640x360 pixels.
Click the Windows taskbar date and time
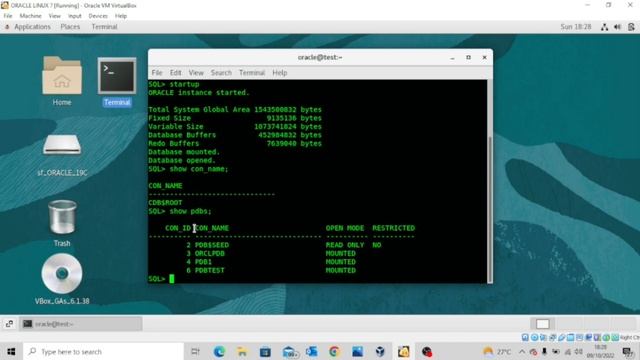[600, 351]
